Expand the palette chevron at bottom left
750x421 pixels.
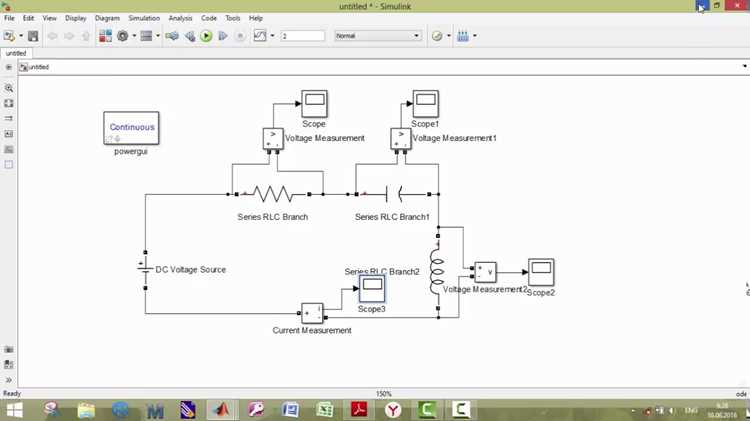tap(9, 380)
